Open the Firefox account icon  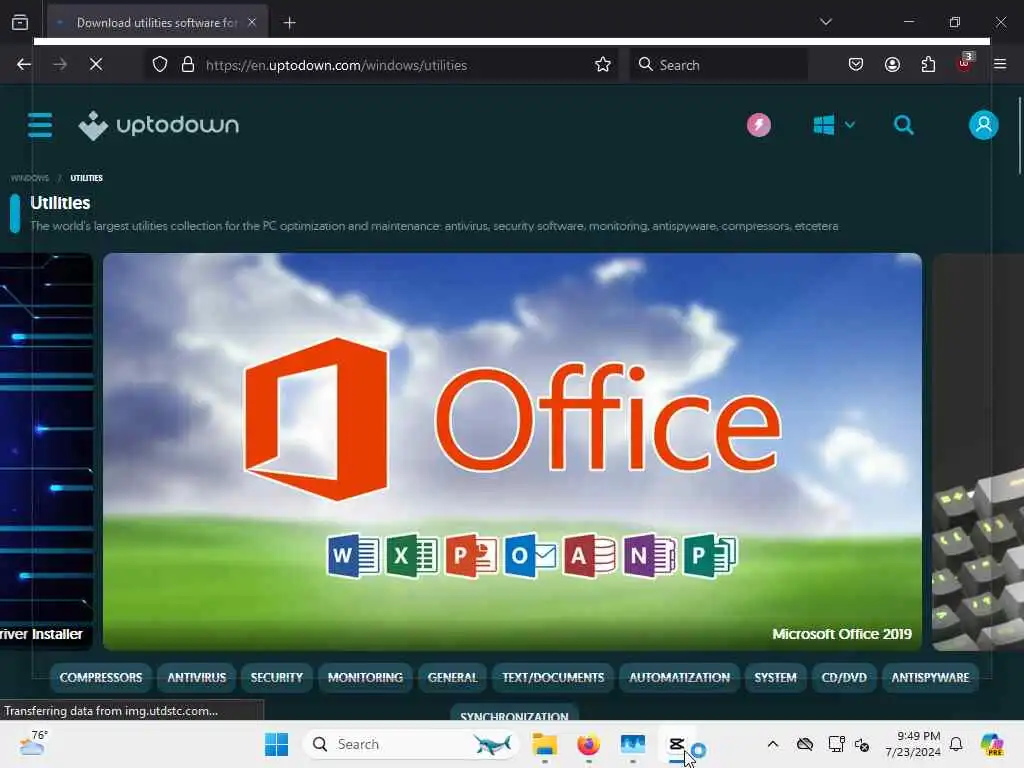[x=892, y=64]
